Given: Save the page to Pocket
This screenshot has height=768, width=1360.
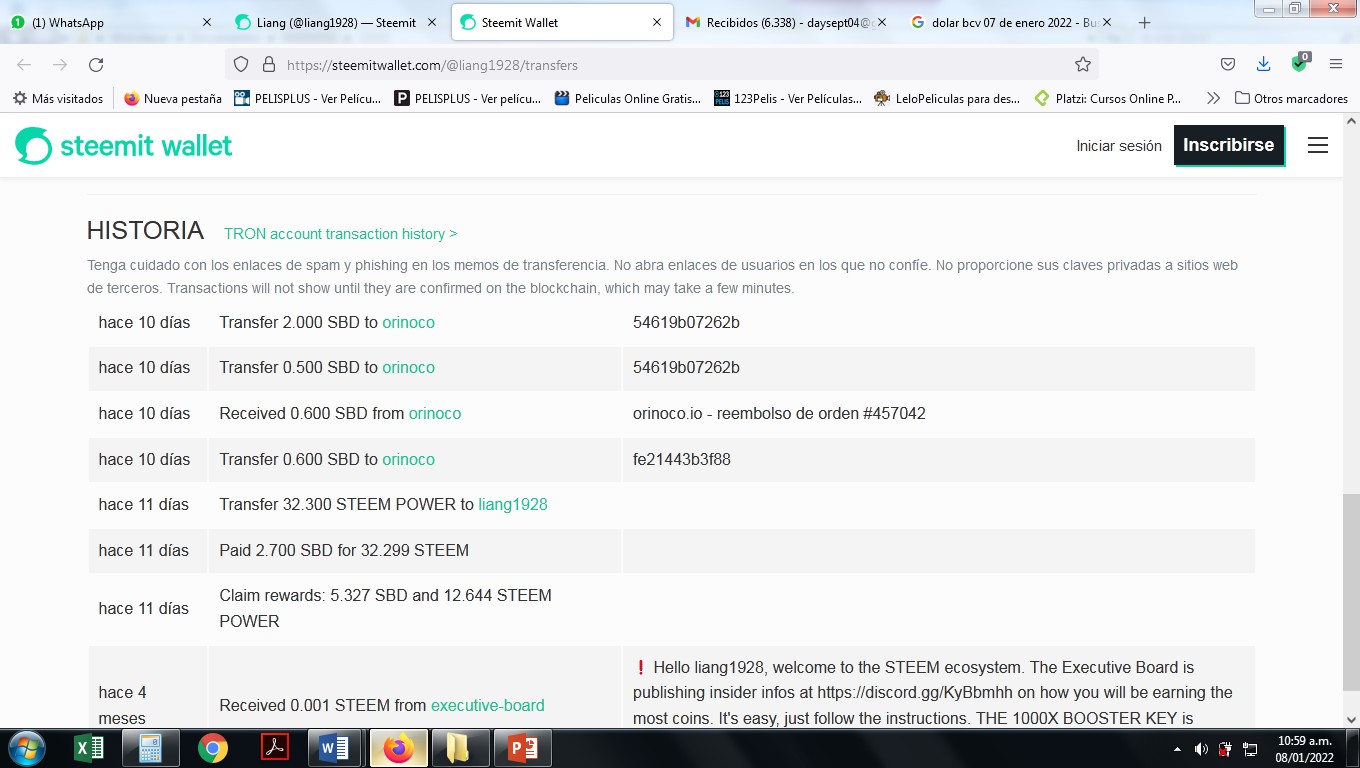Looking at the screenshot, I should coord(1228,65).
